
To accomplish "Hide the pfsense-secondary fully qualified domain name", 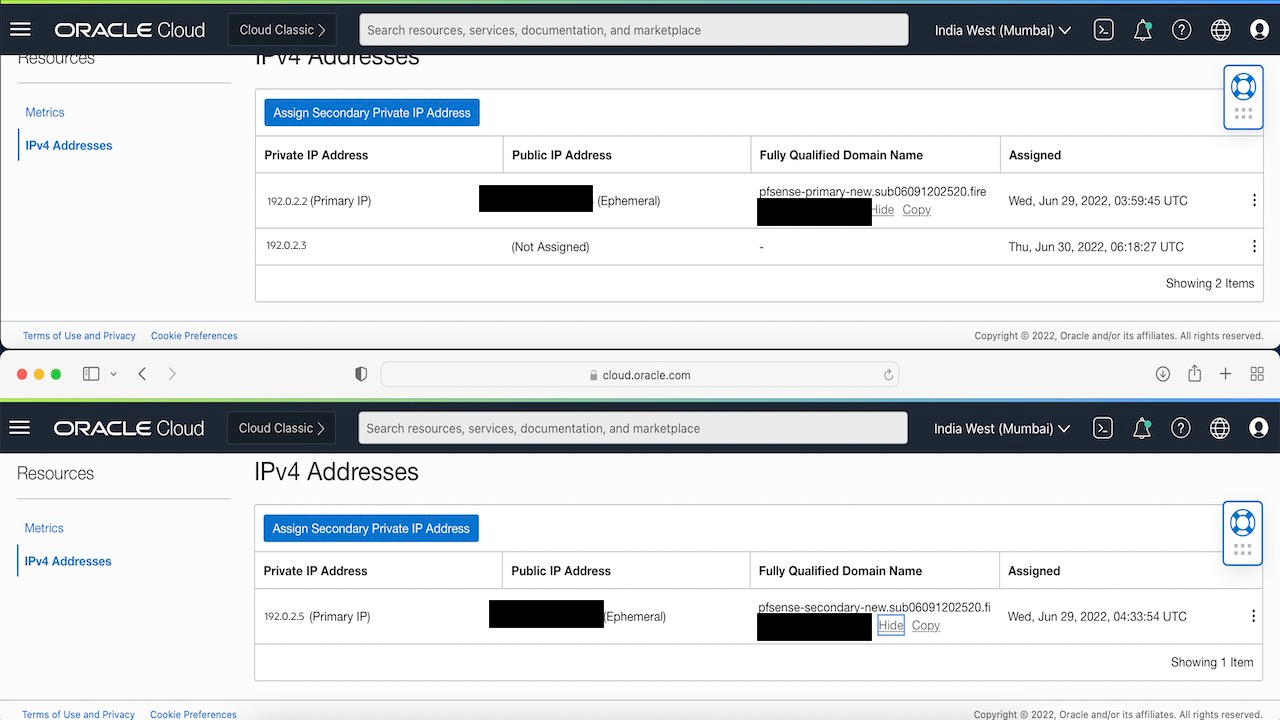I will tap(889, 624).
